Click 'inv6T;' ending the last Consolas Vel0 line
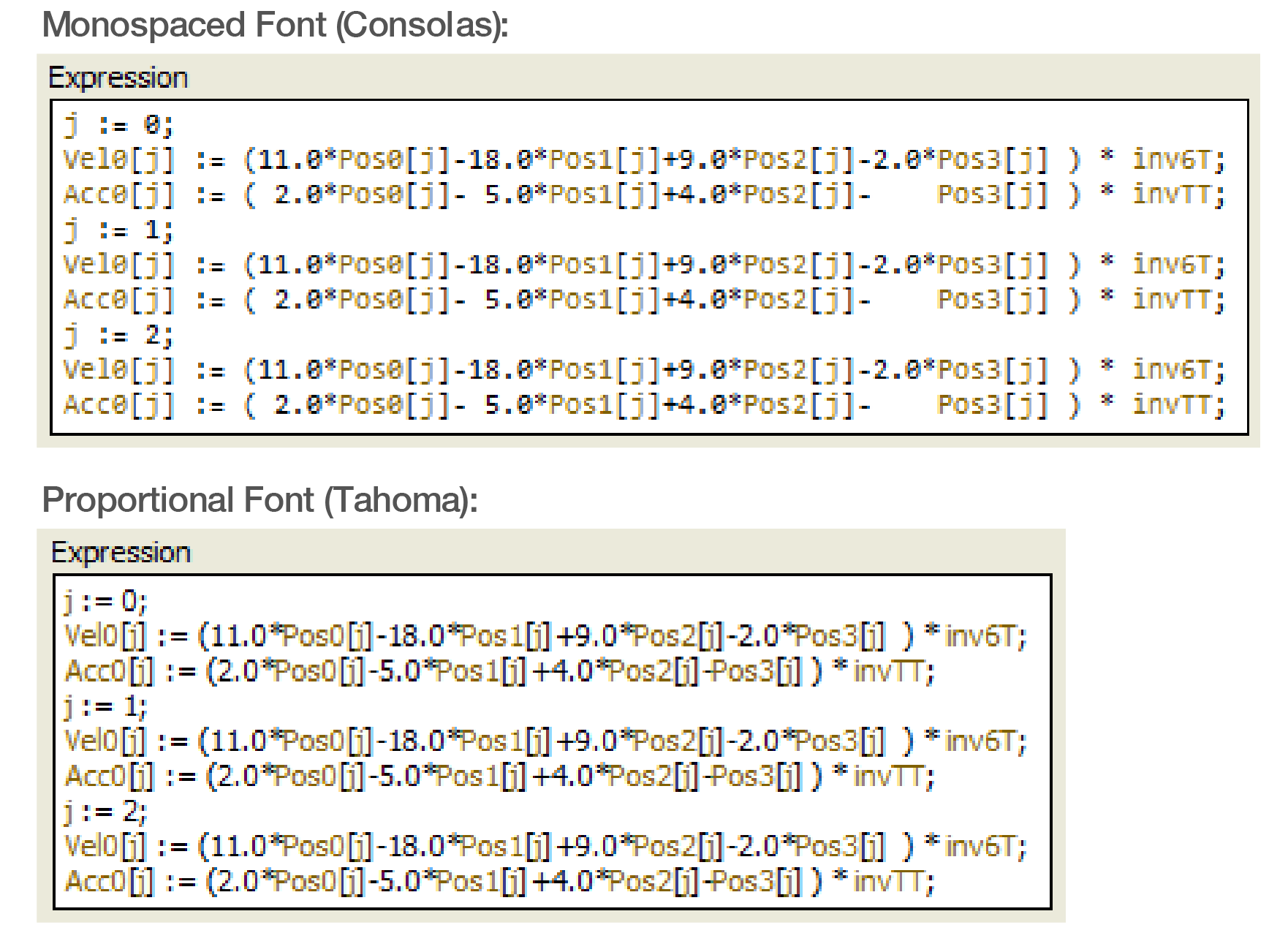The height and width of the screenshot is (933, 1288). [x=1178, y=370]
